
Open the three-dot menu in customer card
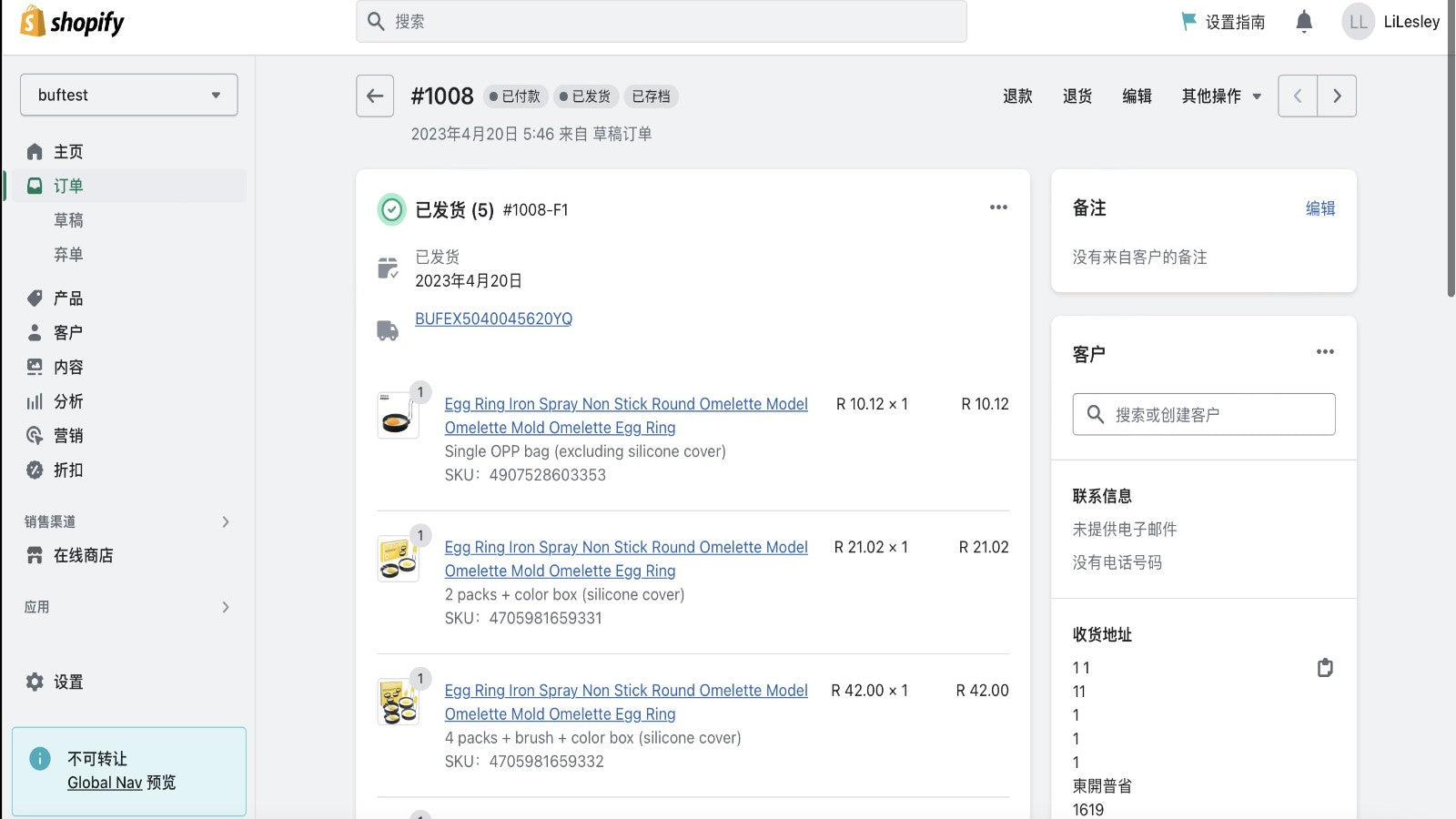point(1325,352)
